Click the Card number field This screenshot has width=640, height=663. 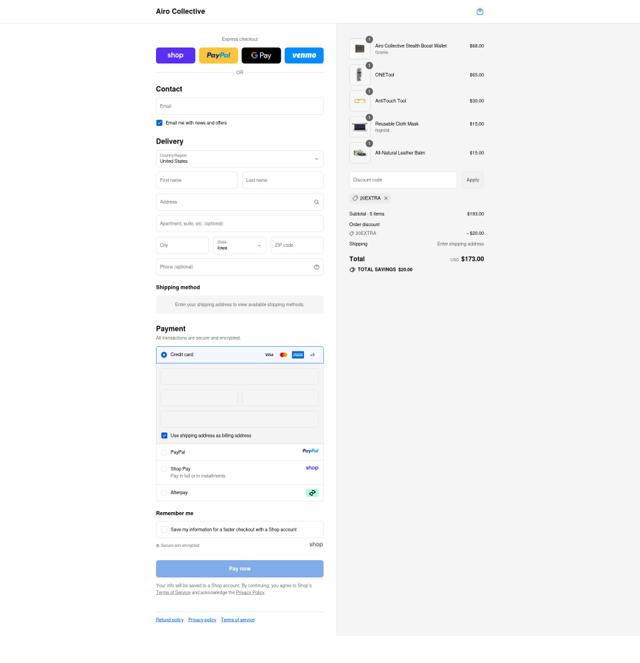click(240, 377)
